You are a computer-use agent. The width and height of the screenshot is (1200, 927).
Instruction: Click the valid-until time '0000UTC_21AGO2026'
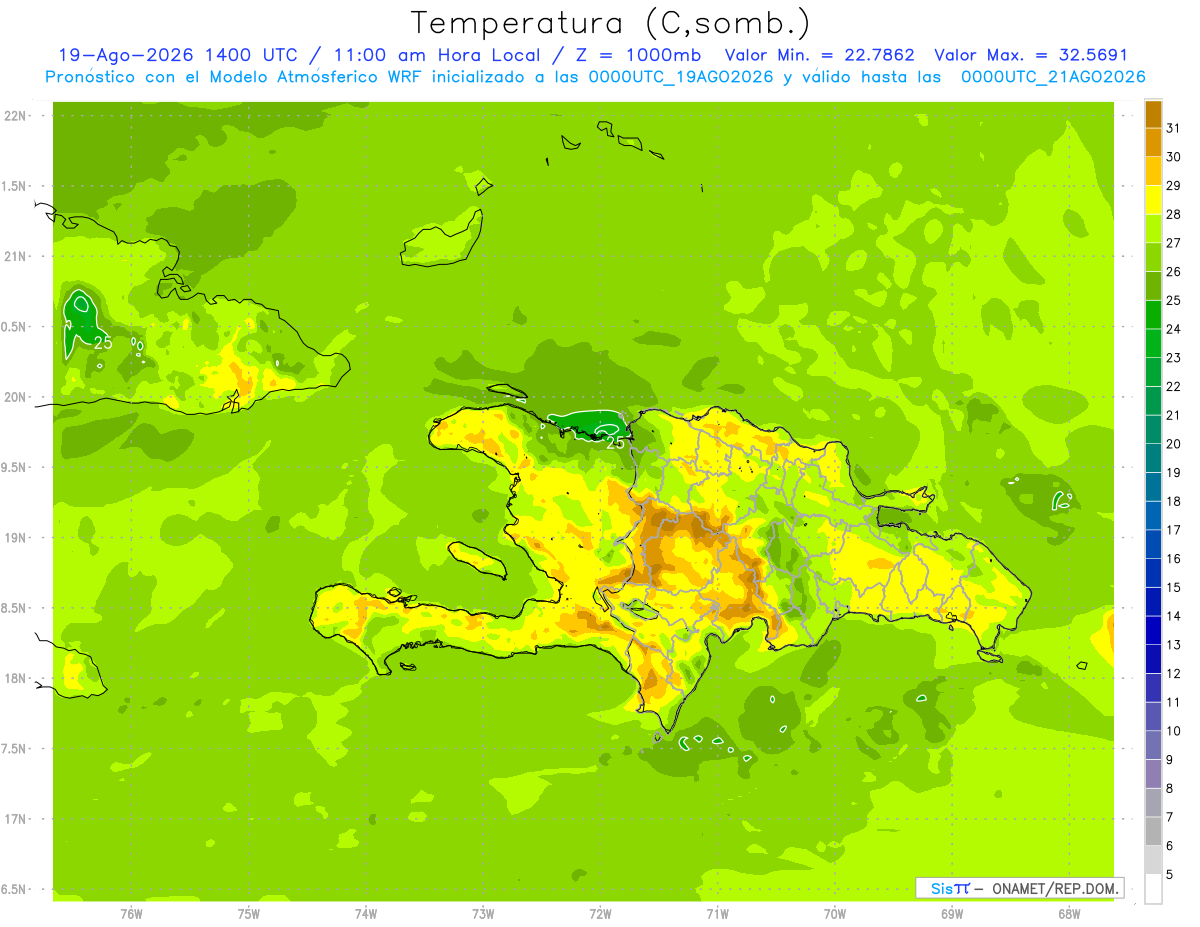[1053, 77]
